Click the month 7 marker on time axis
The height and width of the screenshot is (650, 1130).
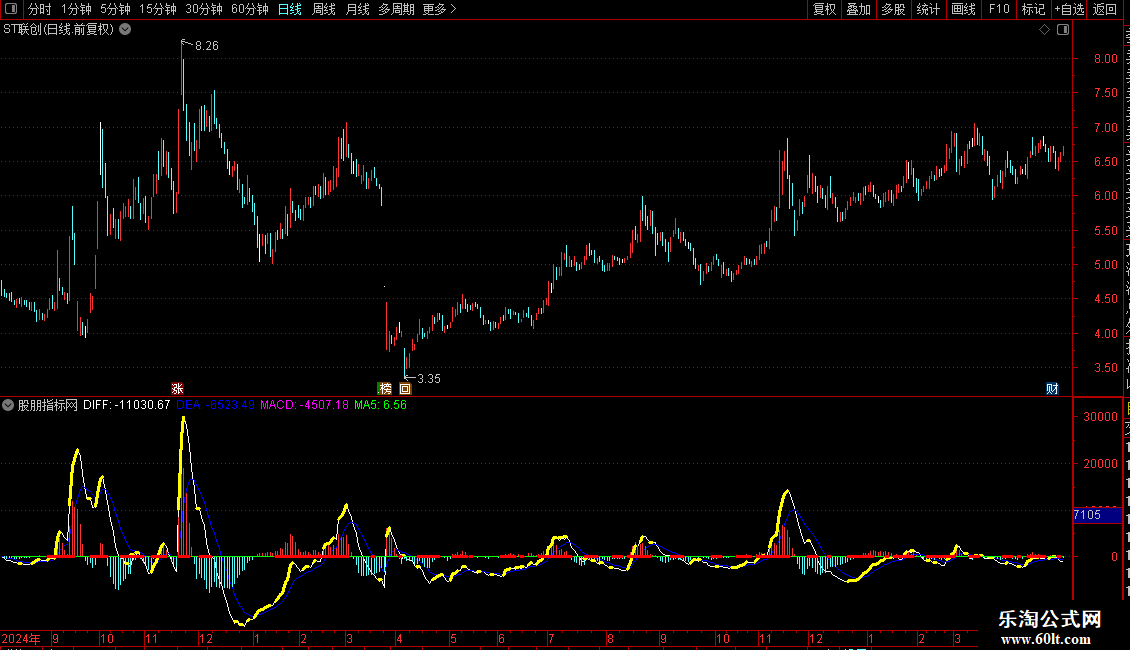[x=551, y=639]
